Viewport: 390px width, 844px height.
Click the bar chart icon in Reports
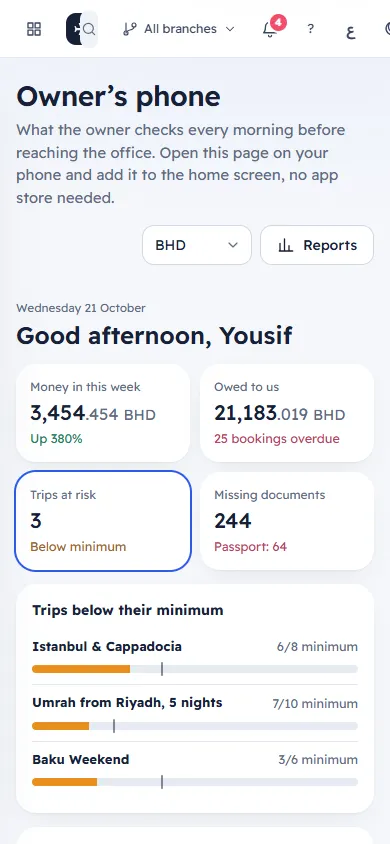286,245
